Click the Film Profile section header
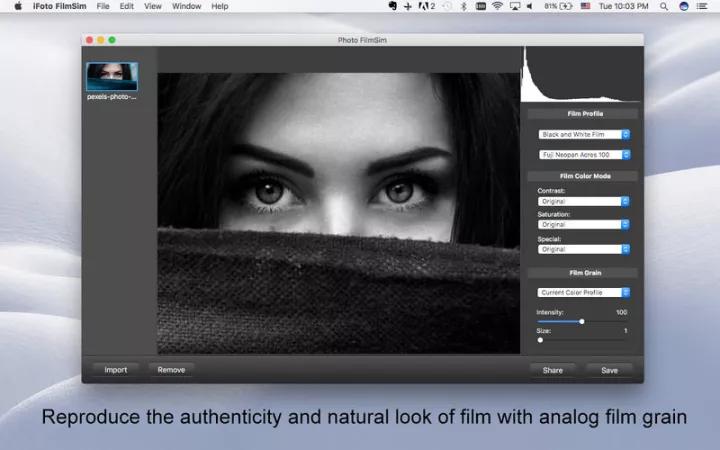 [583, 114]
